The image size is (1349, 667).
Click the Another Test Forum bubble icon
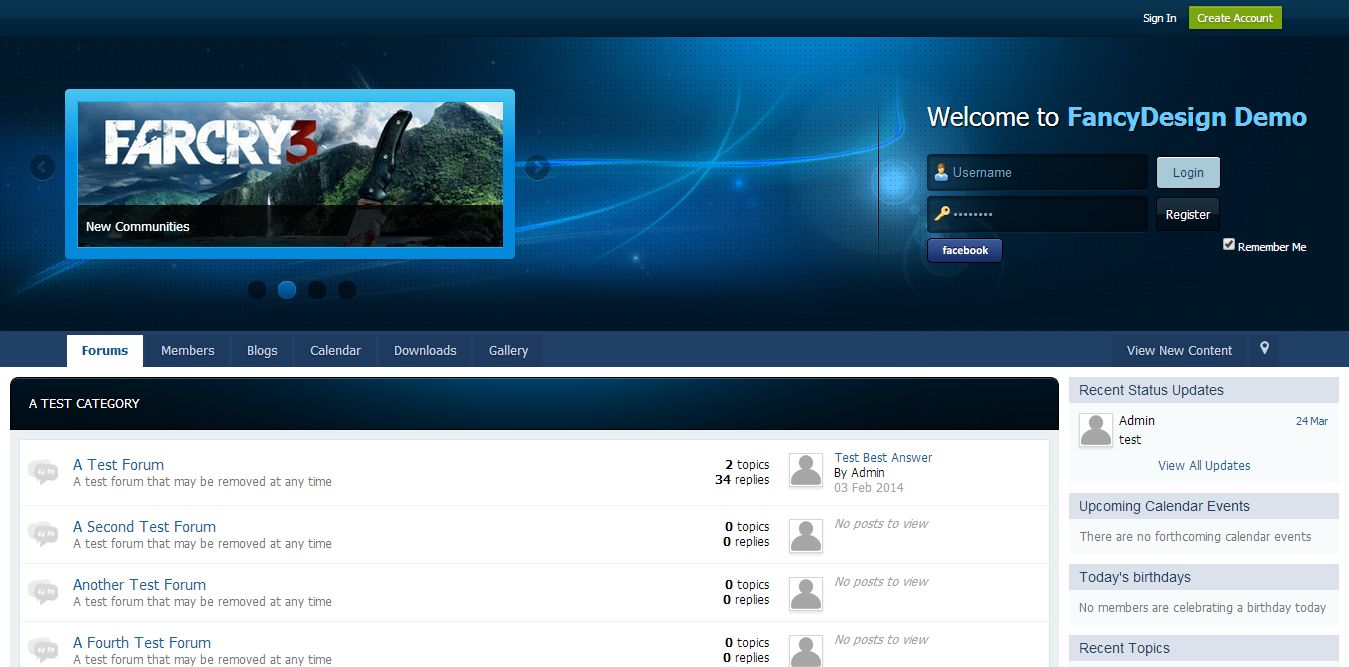point(43,592)
